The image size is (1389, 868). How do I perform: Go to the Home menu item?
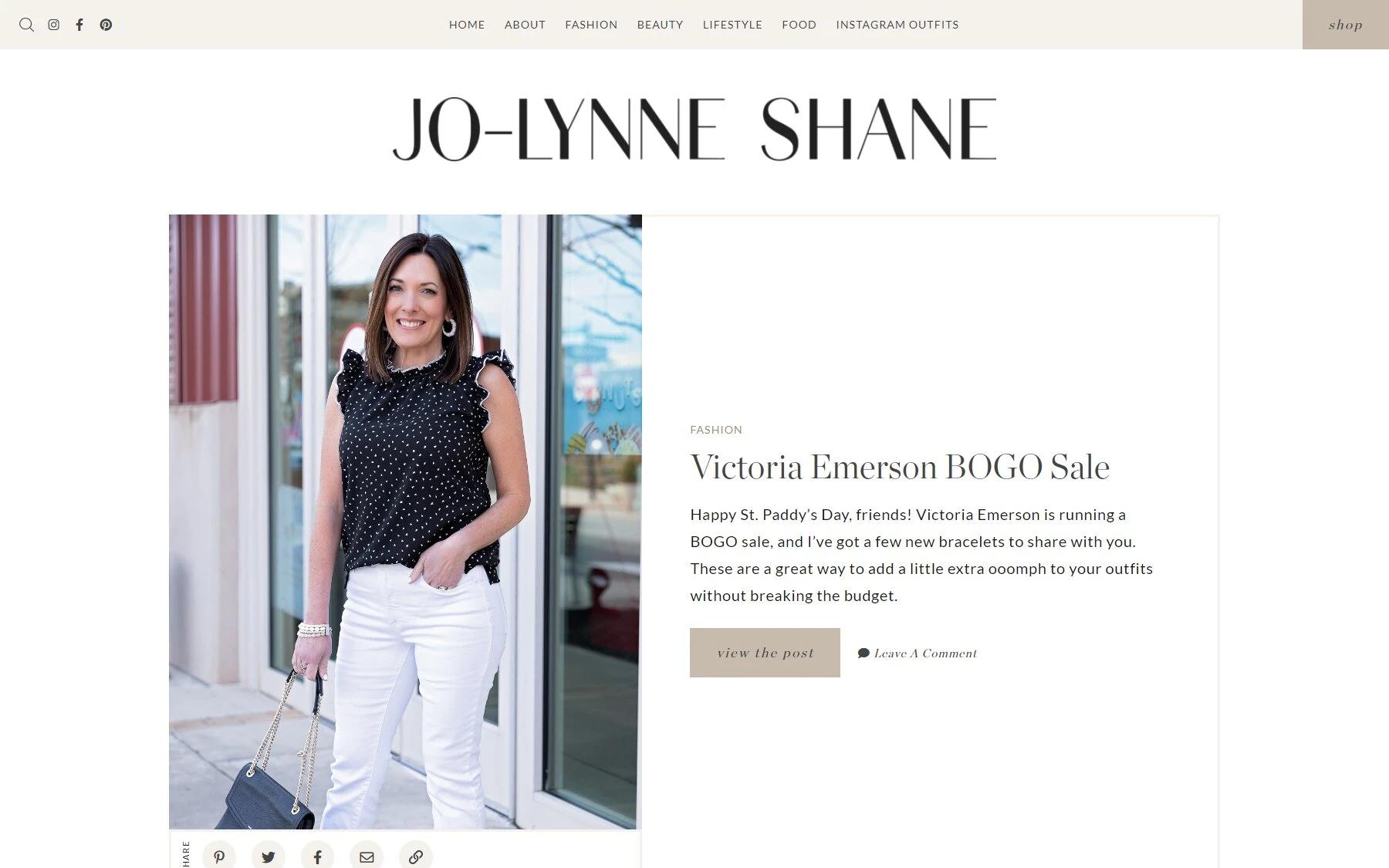[x=467, y=25]
